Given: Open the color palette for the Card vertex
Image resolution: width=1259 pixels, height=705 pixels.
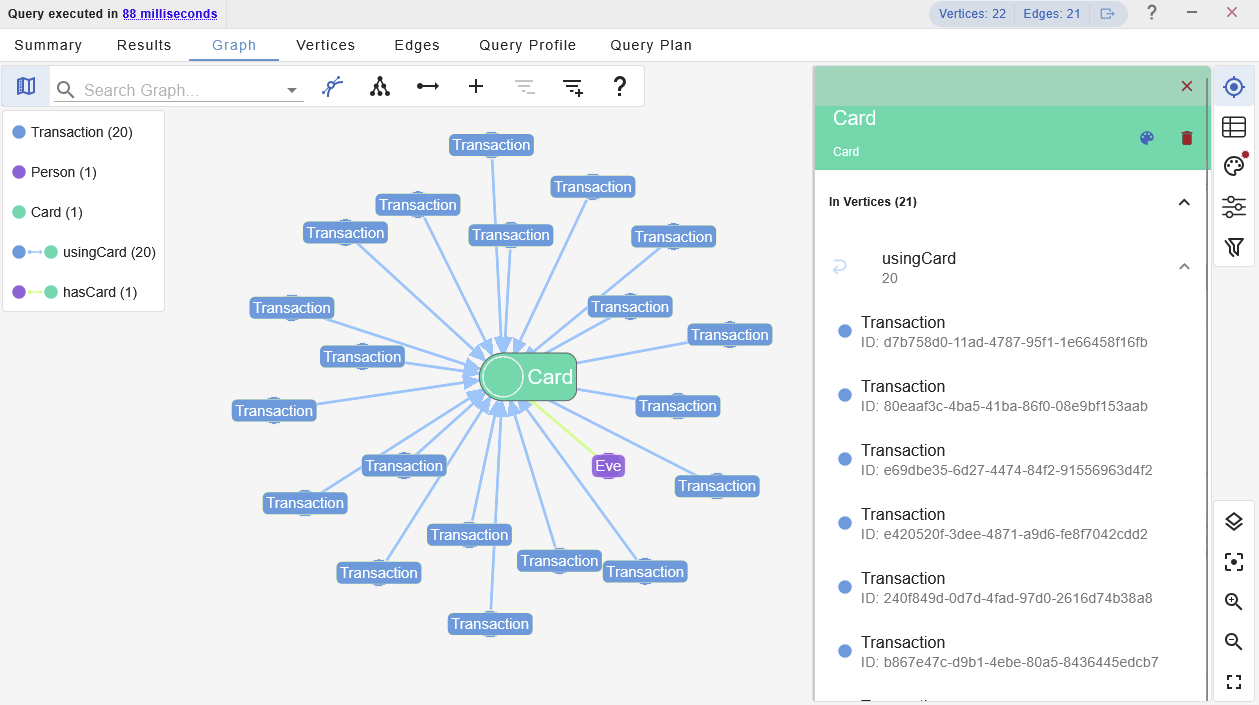Looking at the screenshot, I should 1147,138.
